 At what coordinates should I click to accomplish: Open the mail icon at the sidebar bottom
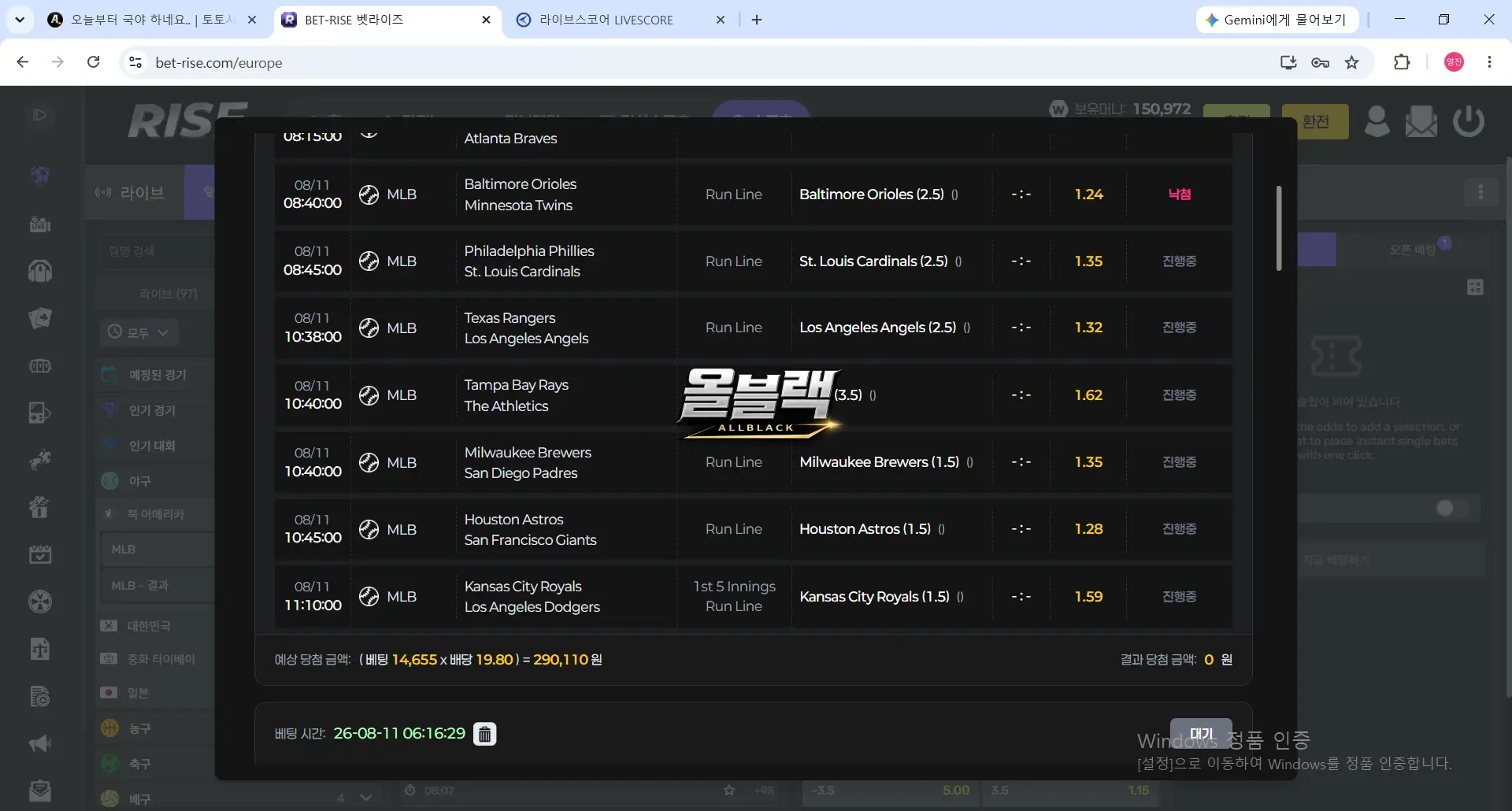40,790
